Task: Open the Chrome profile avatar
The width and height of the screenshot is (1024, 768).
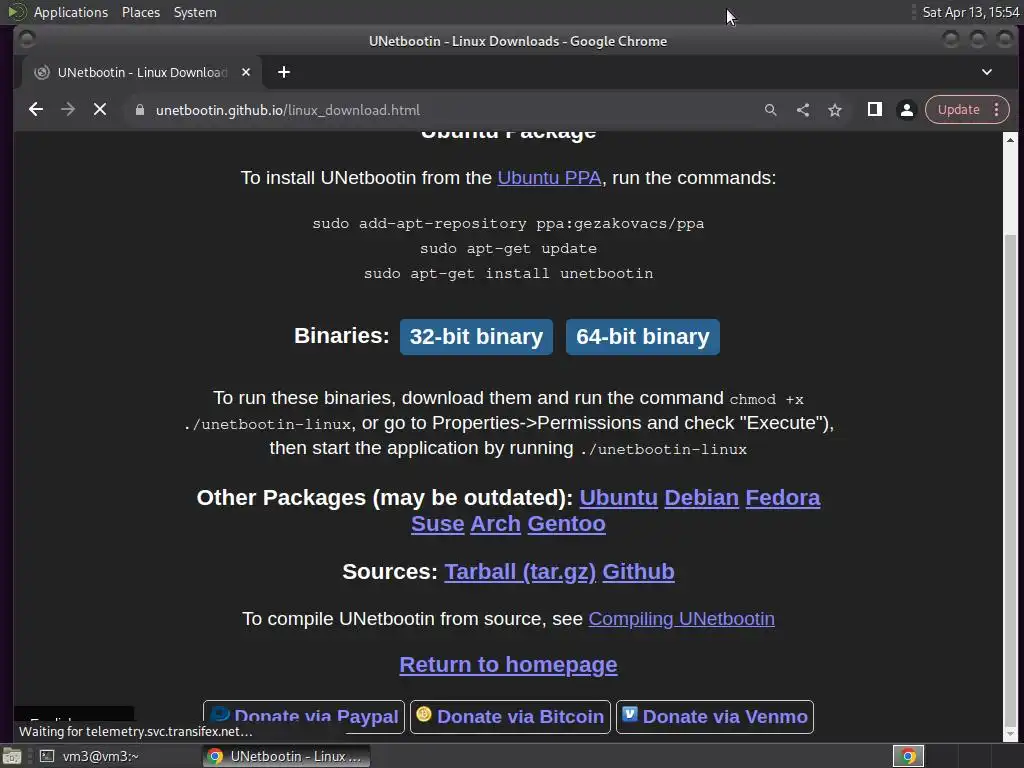Action: point(906,110)
